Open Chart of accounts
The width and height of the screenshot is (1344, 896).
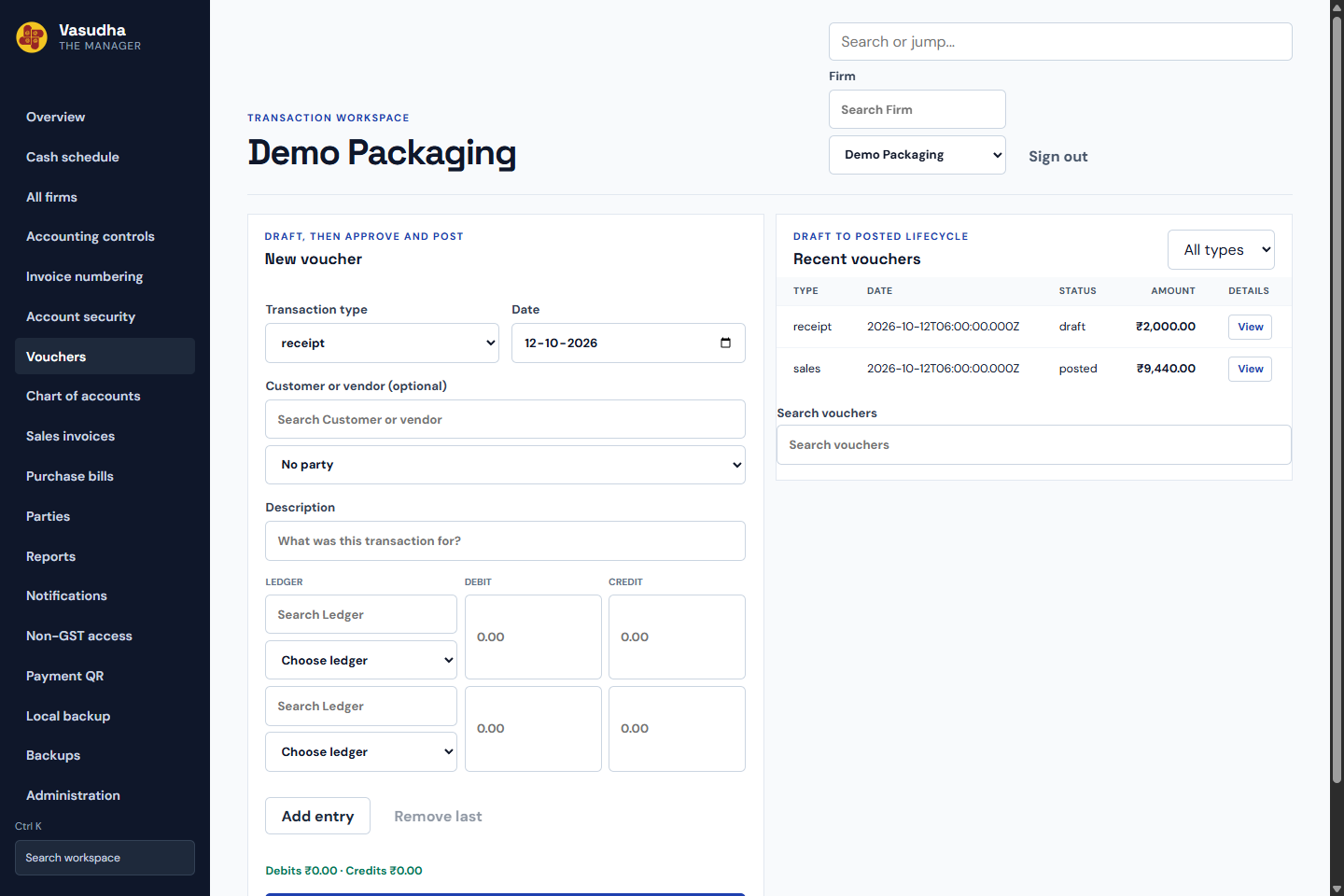(105, 396)
